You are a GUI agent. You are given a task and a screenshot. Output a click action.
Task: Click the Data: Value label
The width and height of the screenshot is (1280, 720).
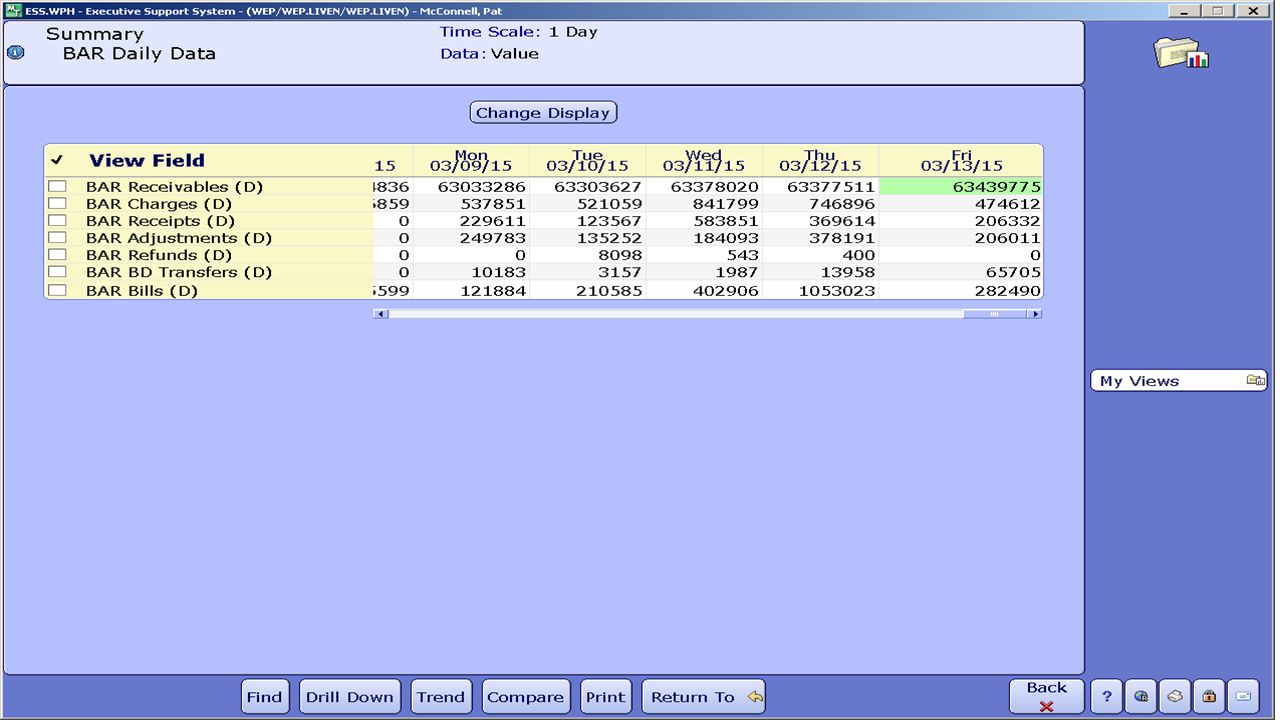coord(489,54)
